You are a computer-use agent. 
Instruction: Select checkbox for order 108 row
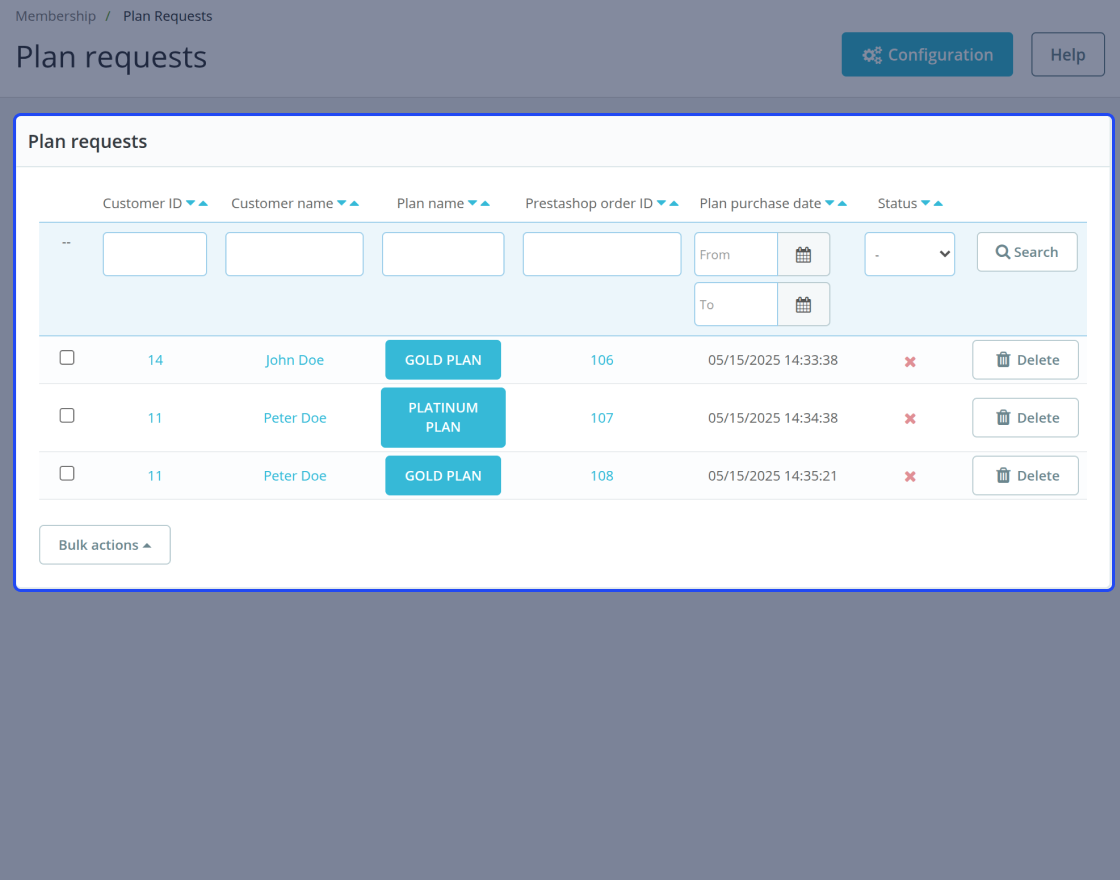click(x=67, y=473)
